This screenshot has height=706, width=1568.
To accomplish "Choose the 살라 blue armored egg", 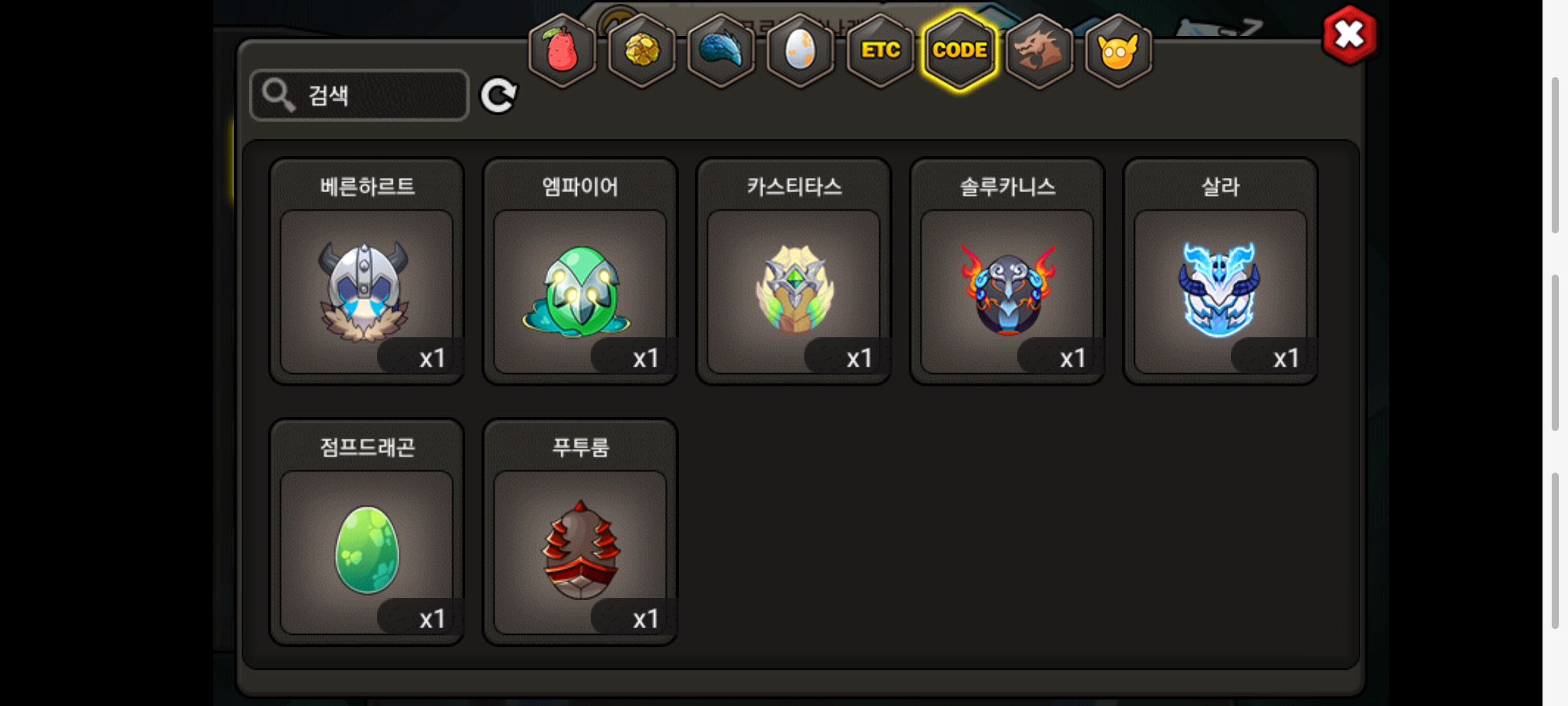I will pos(1220,271).
